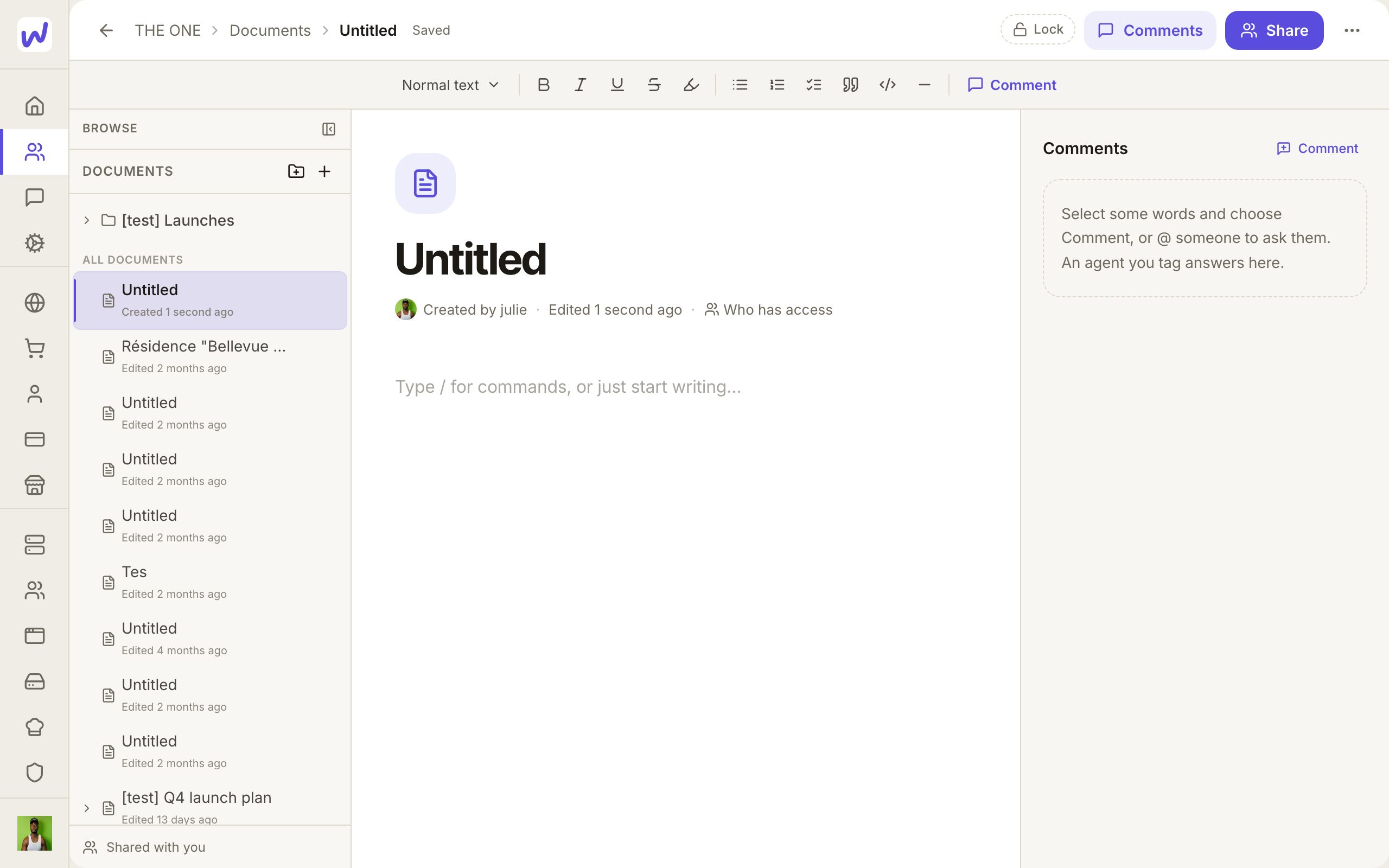Click the Comment button in Comments panel
This screenshot has width=1389, height=868.
(x=1317, y=148)
